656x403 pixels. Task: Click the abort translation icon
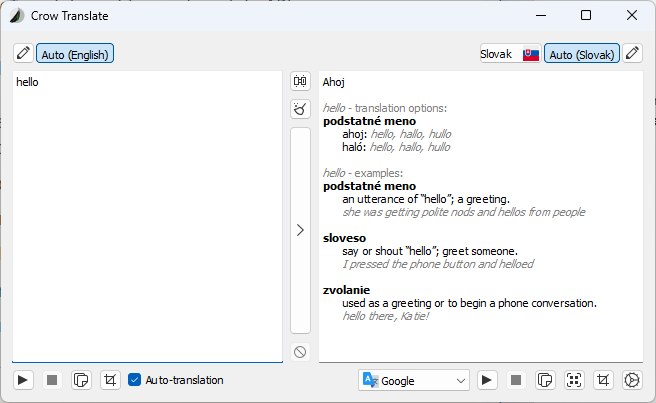(300, 351)
